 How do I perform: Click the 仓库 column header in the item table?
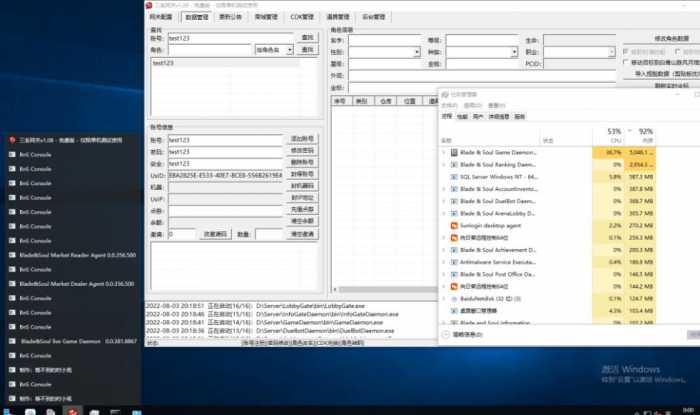[x=386, y=101]
